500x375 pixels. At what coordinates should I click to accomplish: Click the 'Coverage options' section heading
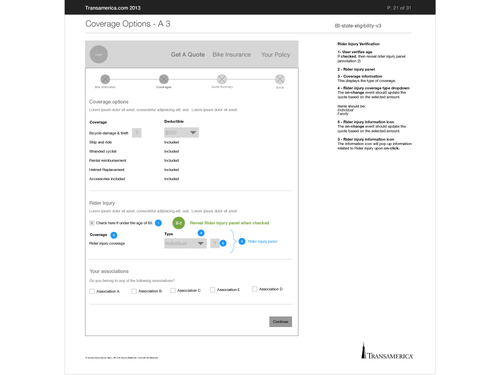(109, 102)
